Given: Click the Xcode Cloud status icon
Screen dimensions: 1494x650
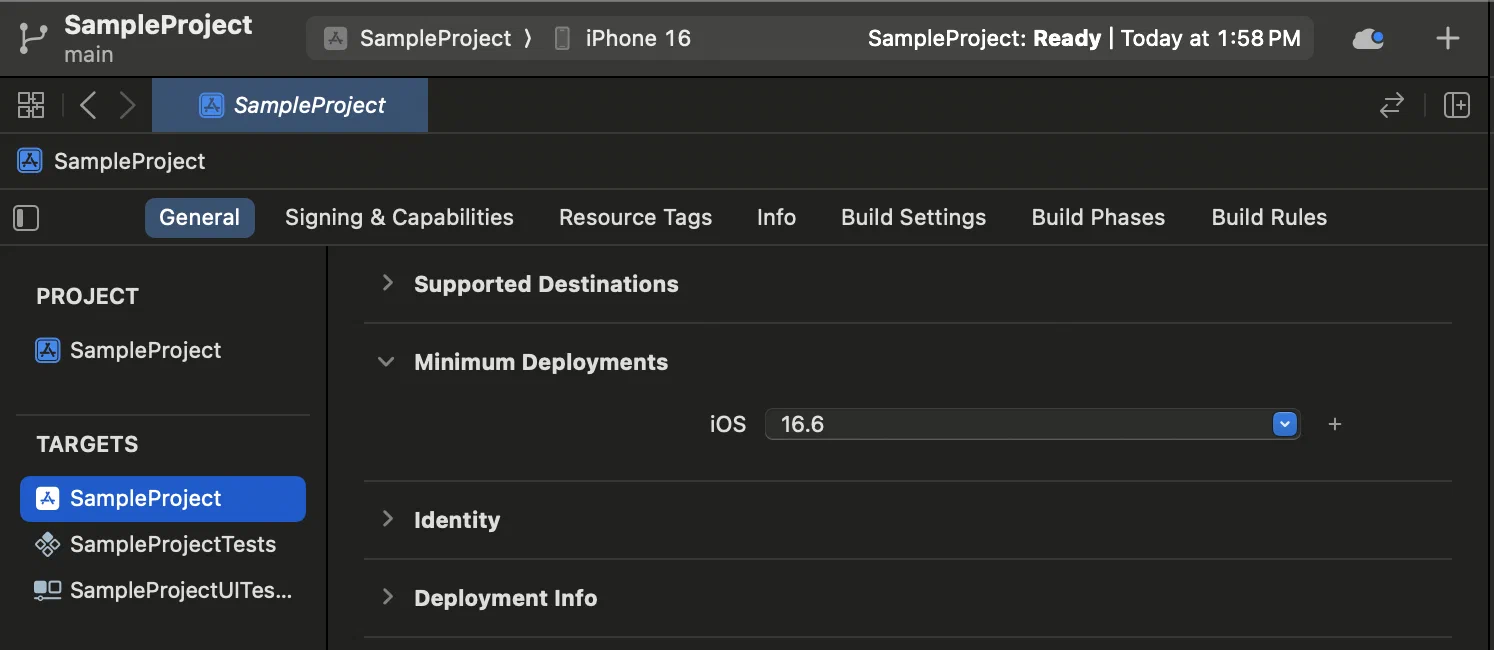Looking at the screenshot, I should coord(1367,39).
